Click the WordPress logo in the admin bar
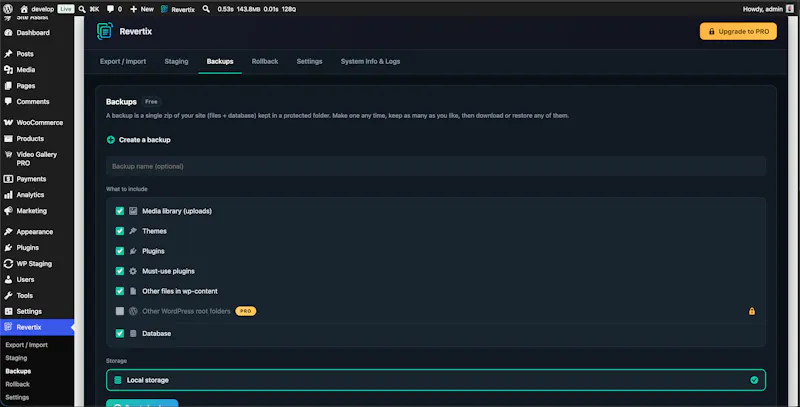Image resolution: width=800 pixels, height=407 pixels. tap(8, 9)
